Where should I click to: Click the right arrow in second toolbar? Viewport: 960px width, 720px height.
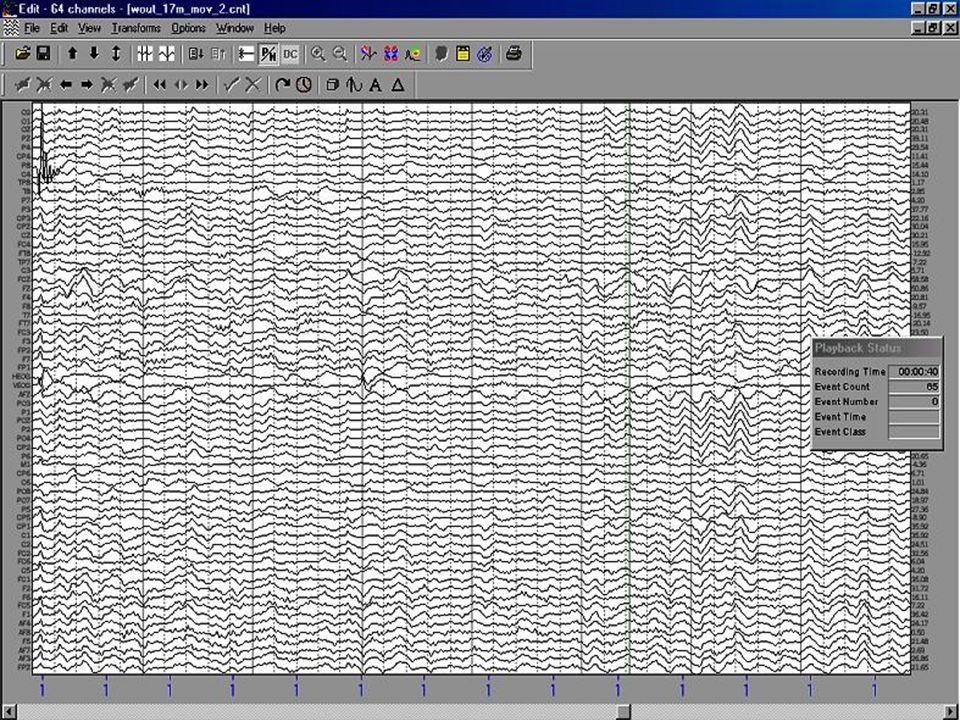(x=86, y=84)
